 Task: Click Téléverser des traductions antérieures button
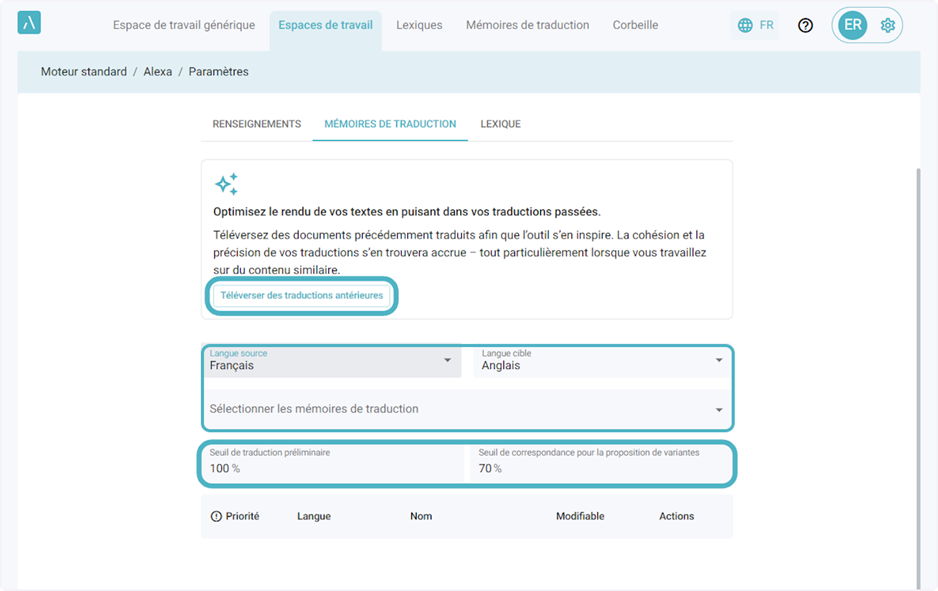301,296
